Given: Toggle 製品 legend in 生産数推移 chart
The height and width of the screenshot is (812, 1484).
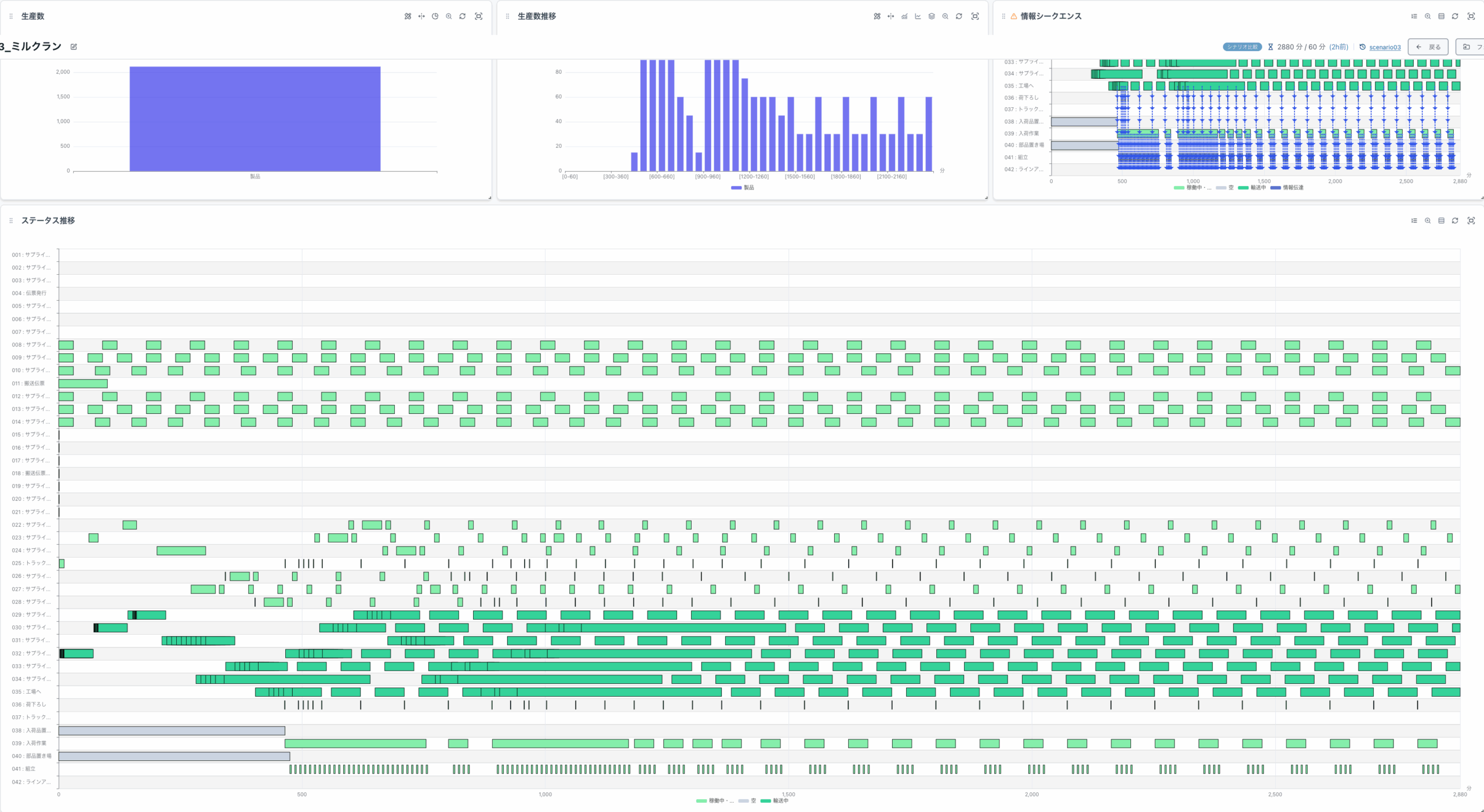Looking at the screenshot, I should point(743,188).
